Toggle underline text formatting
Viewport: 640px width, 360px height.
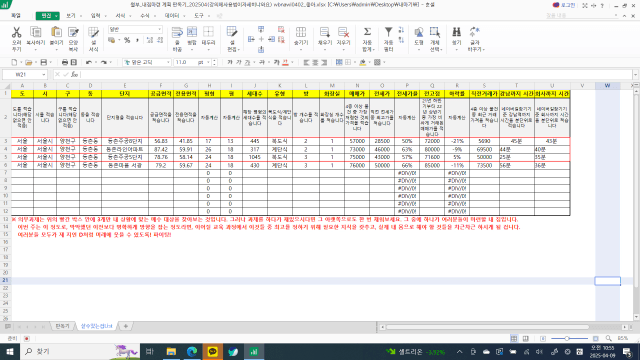tap(247, 62)
